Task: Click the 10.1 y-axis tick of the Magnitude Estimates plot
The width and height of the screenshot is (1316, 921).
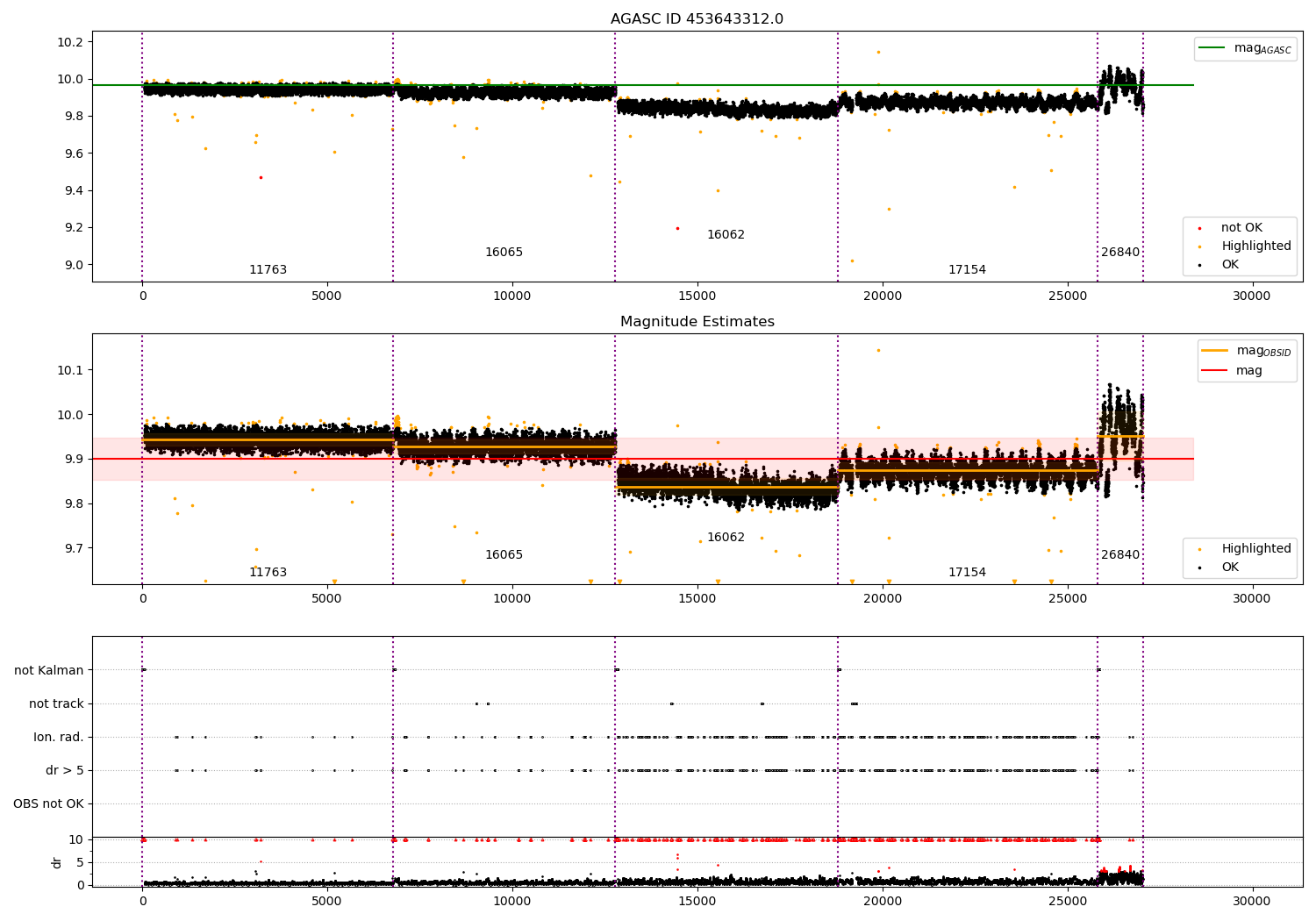Action: click(x=70, y=370)
